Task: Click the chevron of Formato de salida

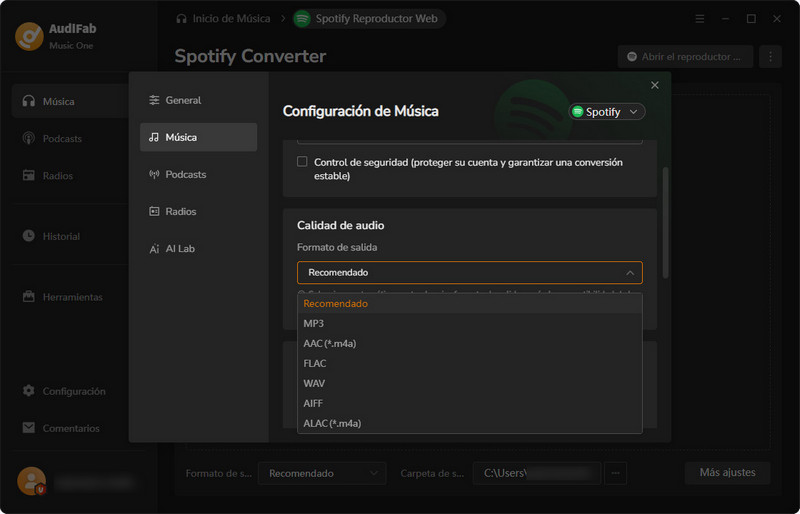Action: pyautogui.click(x=630, y=273)
